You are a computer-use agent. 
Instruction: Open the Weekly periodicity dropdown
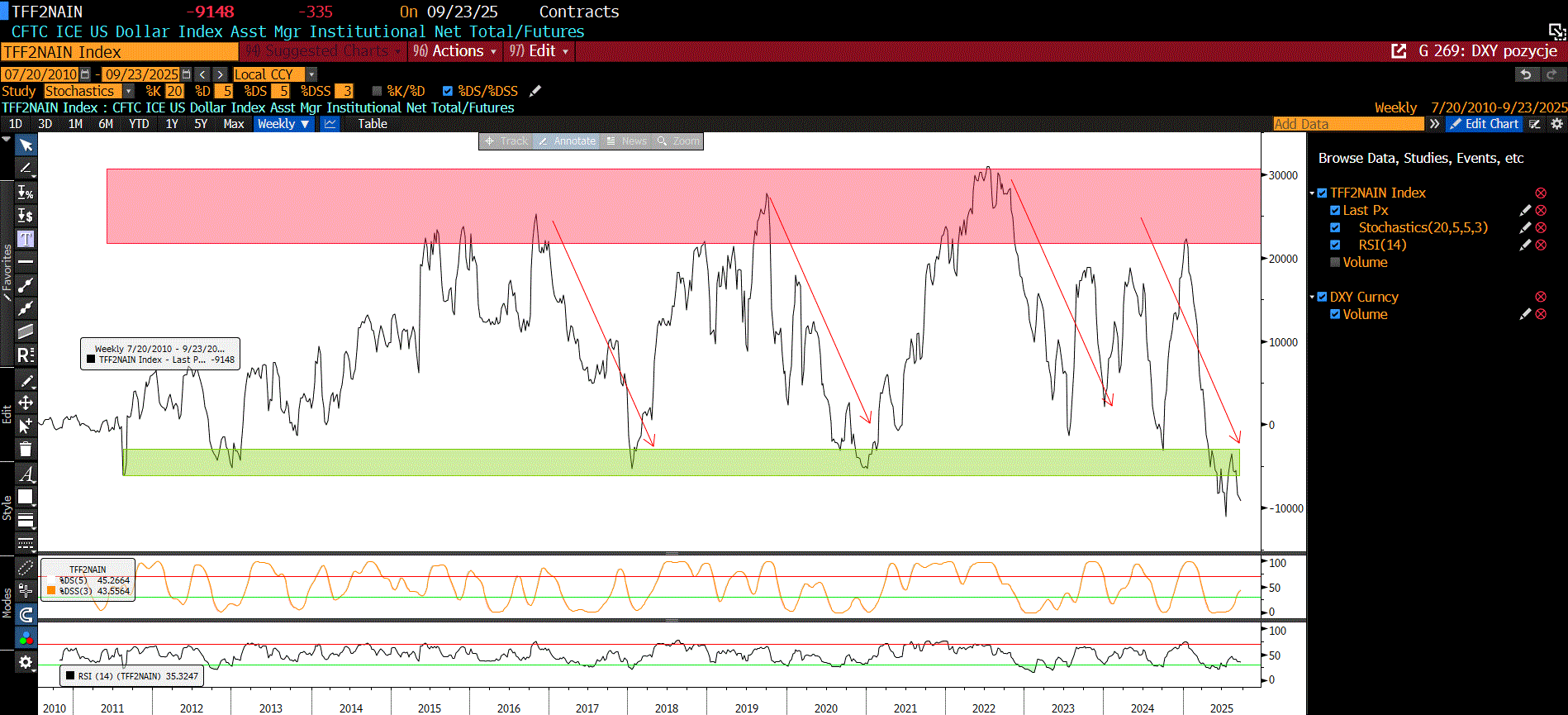283,124
